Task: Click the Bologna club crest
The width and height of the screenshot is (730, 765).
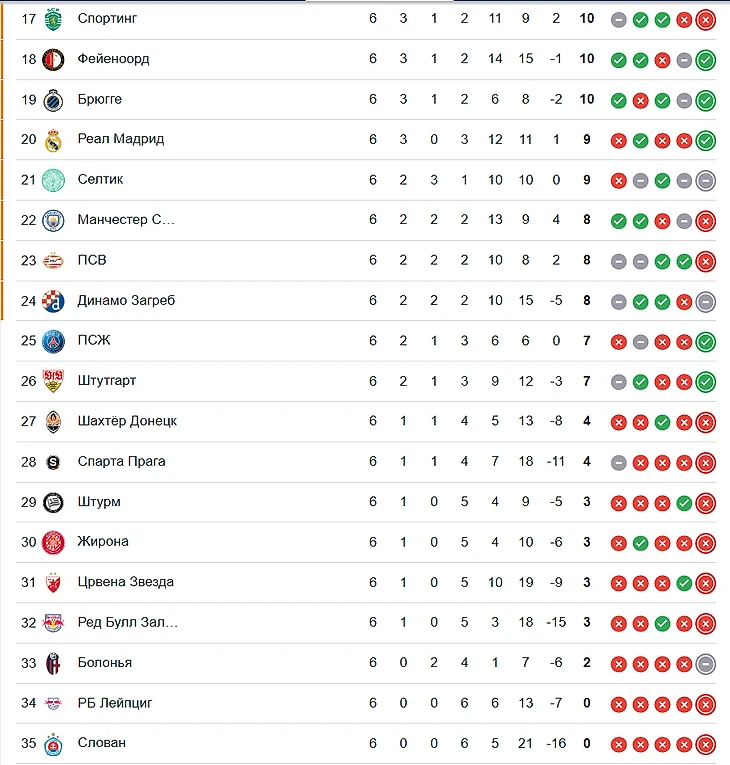Action: tap(53, 664)
